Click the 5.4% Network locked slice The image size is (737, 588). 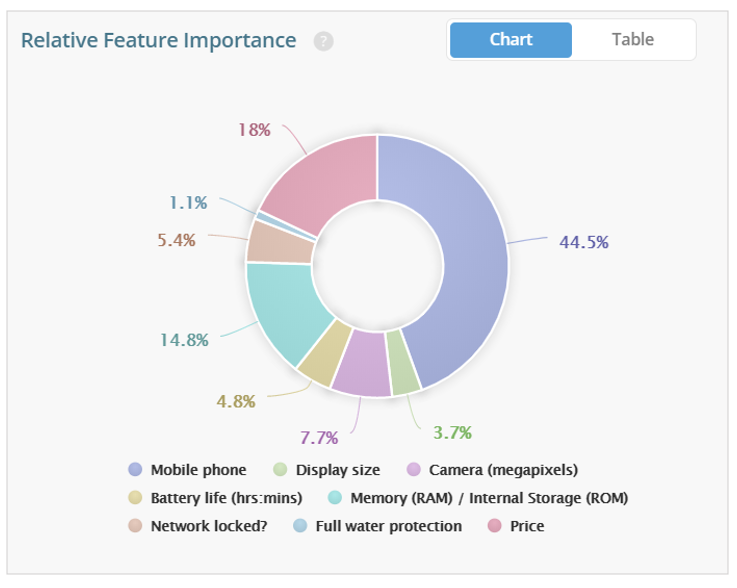(x=280, y=243)
